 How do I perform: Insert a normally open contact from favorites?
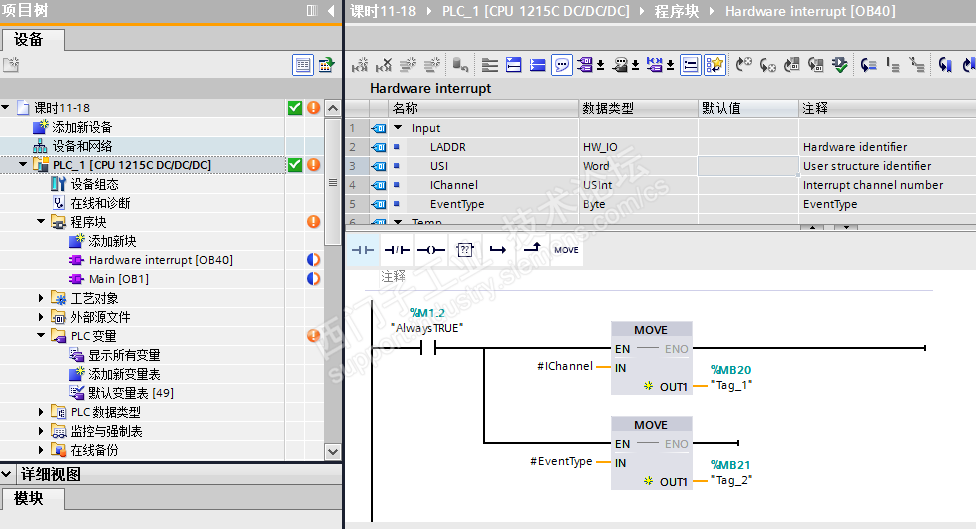pos(362,250)
